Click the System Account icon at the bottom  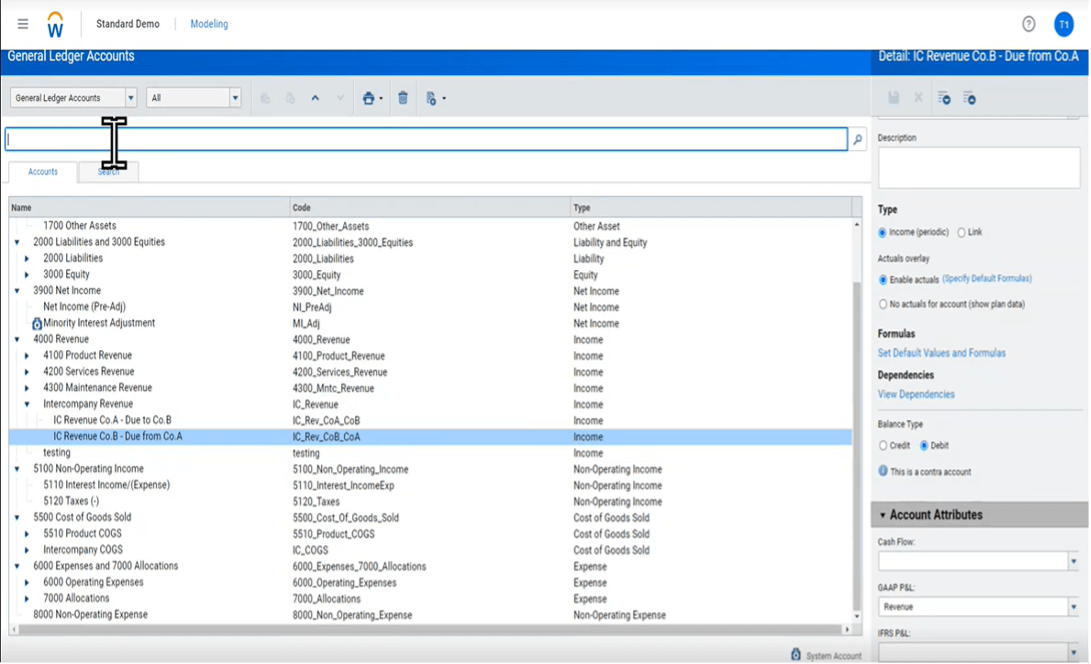(x=797, y=654)
